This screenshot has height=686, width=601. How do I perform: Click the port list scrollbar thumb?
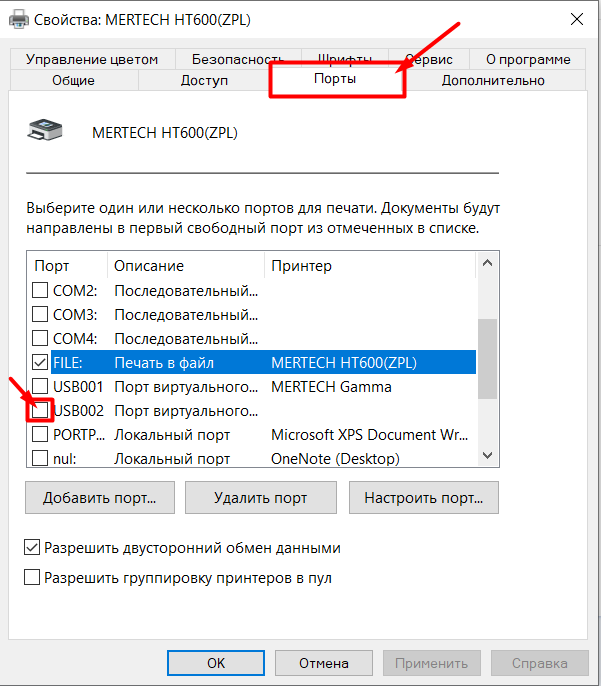[x=487, y=359]
